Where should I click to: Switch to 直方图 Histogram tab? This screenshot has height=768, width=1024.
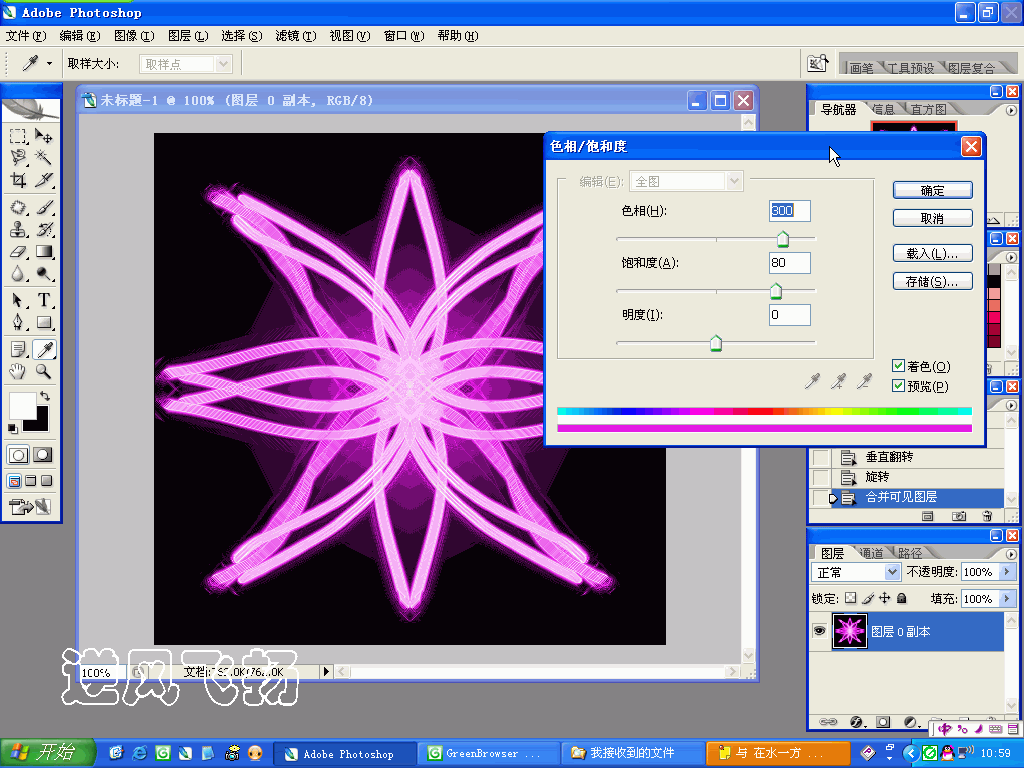[928, 109]
